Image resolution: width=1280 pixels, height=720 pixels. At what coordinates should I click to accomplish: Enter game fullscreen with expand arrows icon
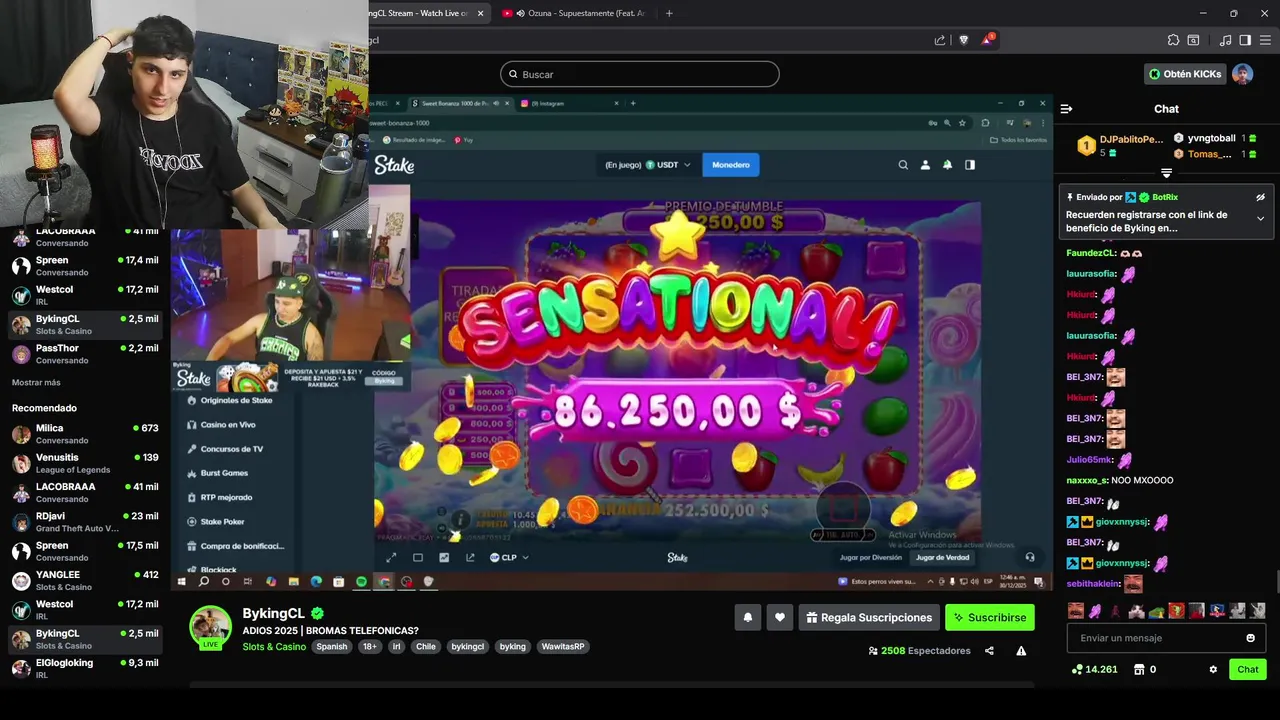(x=392, y=557)
